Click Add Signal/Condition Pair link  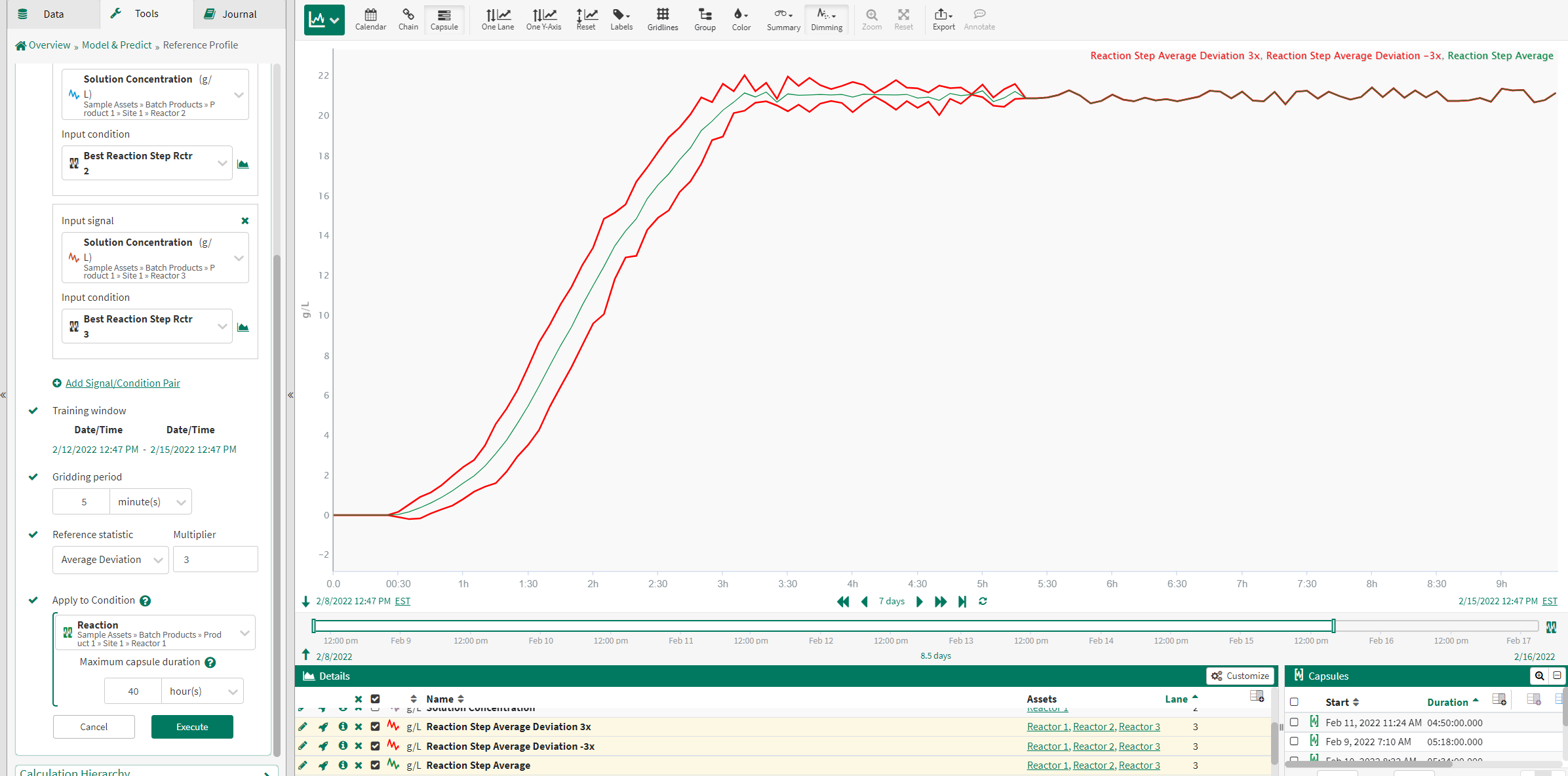(x=123, y=383)
